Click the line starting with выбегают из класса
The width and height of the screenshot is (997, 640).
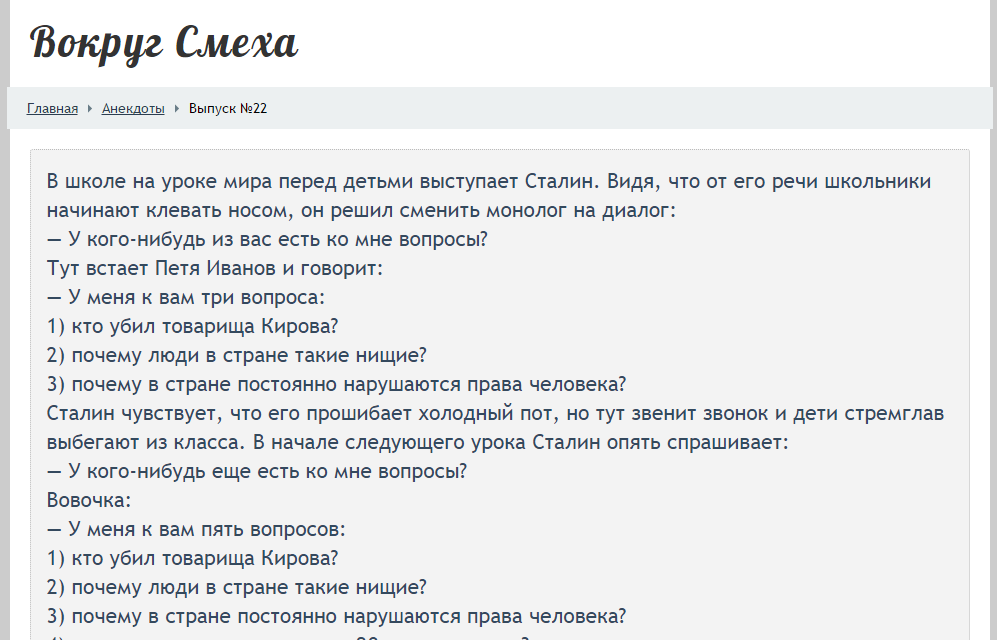click(417, 443)
